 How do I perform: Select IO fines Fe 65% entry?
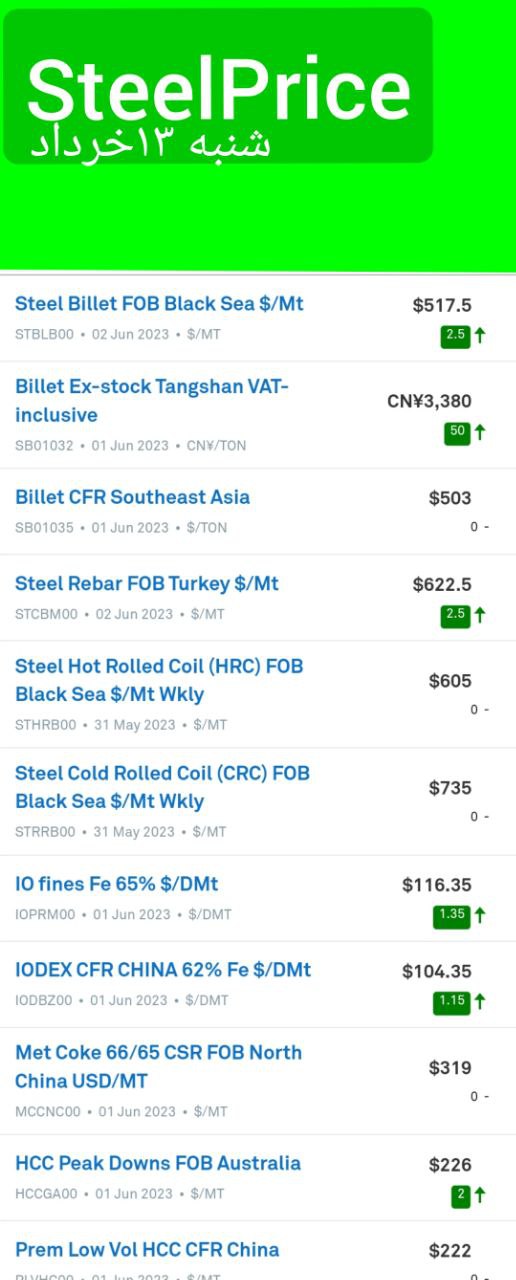116,884
